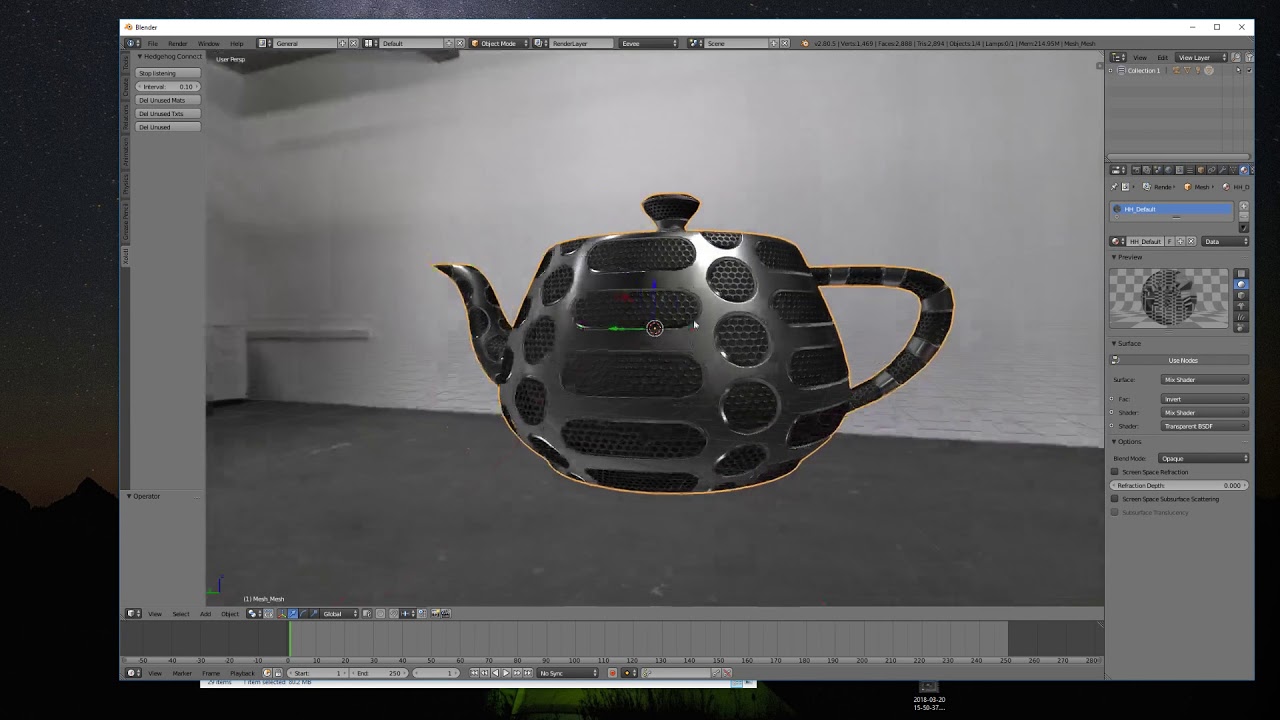Open the Transparent BSDF shader dropdown
The height and width of the screenshot is (720, 1280).
pyautogui.click(x=1205, y=426)
